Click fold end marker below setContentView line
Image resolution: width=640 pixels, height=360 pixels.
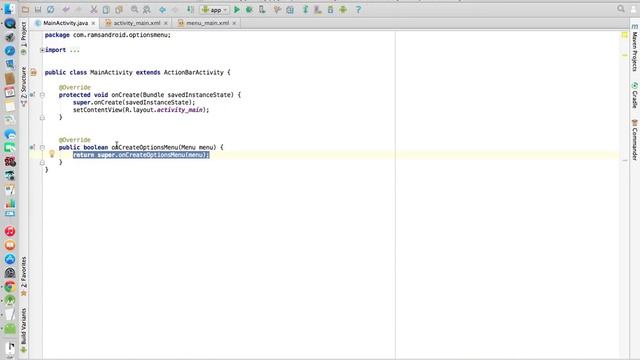[42, 118]
